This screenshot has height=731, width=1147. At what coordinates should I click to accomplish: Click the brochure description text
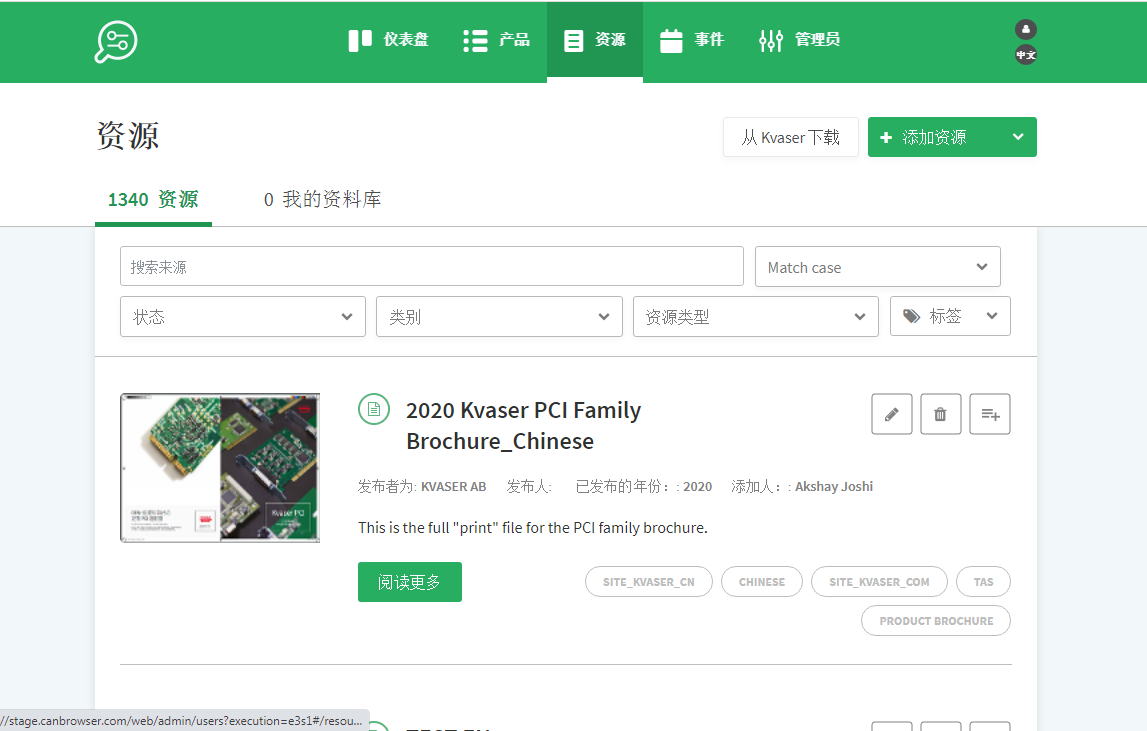[x=533, y=528]
